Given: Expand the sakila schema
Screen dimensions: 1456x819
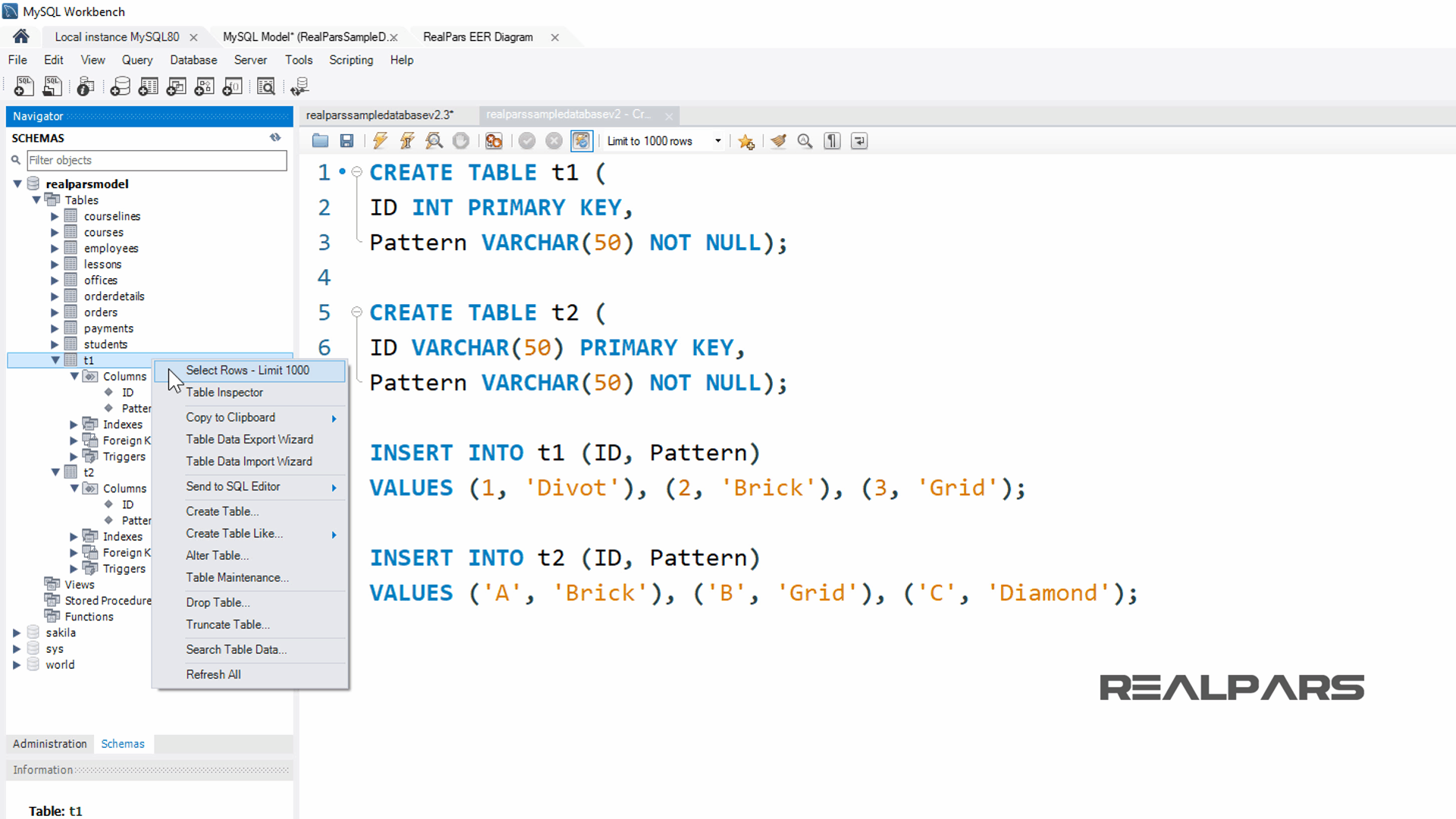Looking at the screenshot, I should (x=17, y=632).
